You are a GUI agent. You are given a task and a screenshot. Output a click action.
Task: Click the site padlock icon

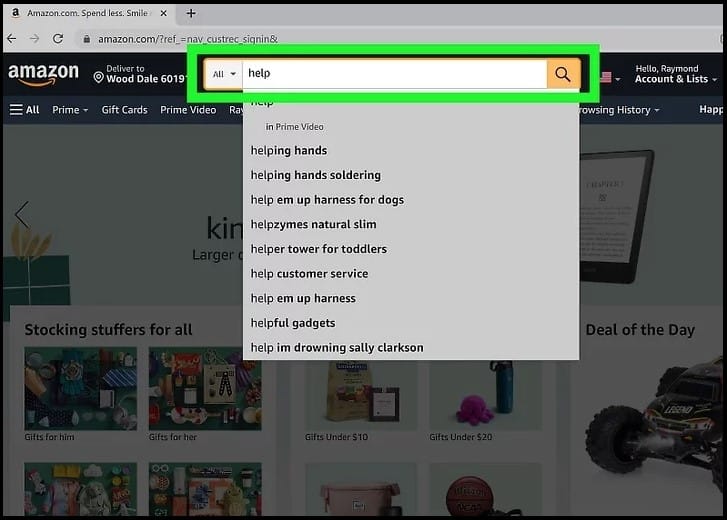point(87,39)
